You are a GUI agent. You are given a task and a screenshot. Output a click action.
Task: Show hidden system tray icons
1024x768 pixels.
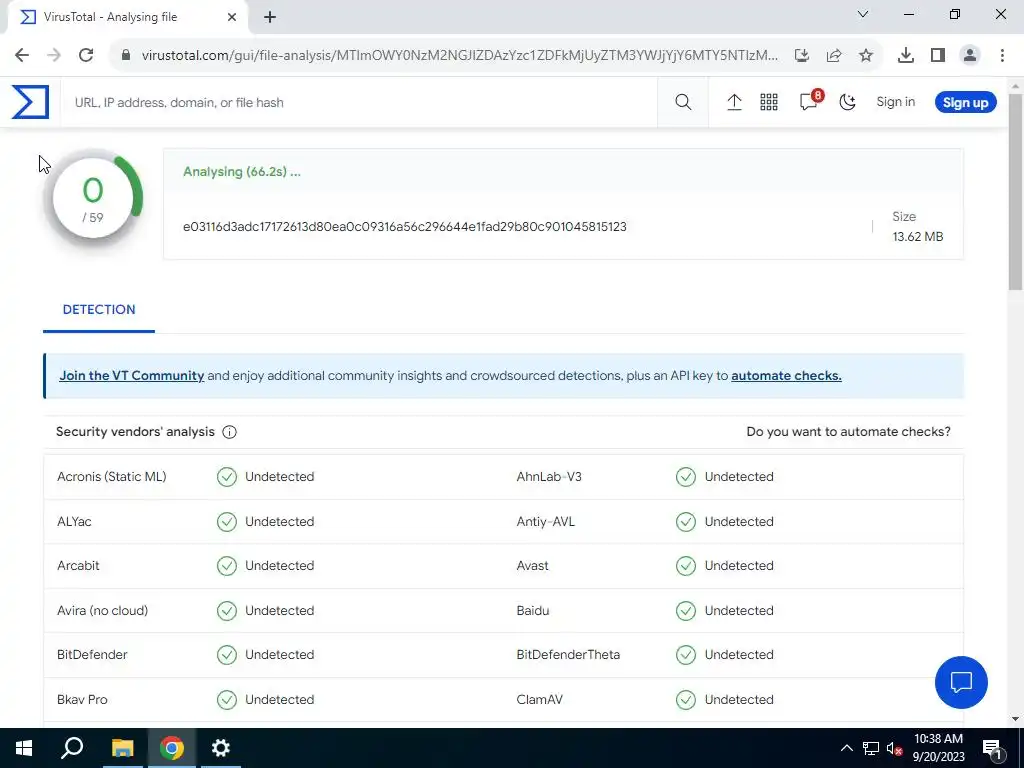pyautogui.click(x=846, y=748)
